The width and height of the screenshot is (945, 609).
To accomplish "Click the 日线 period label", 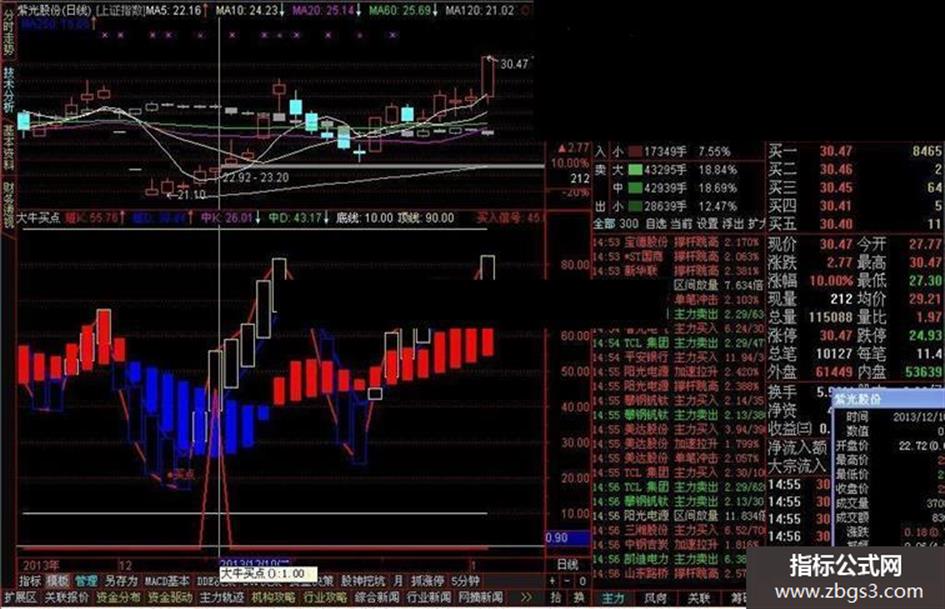I will point(567,565).
